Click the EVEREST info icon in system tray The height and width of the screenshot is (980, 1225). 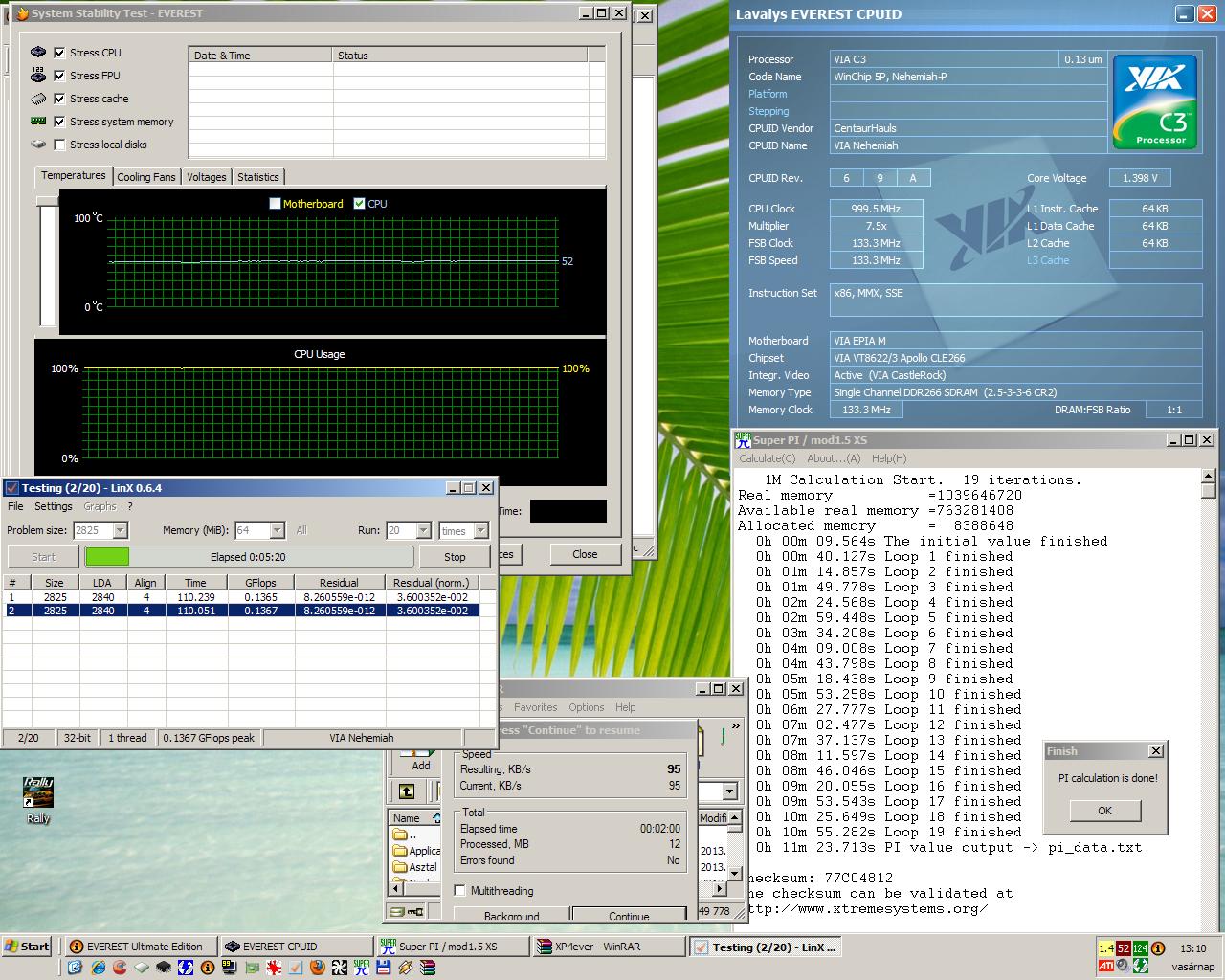1157,948
